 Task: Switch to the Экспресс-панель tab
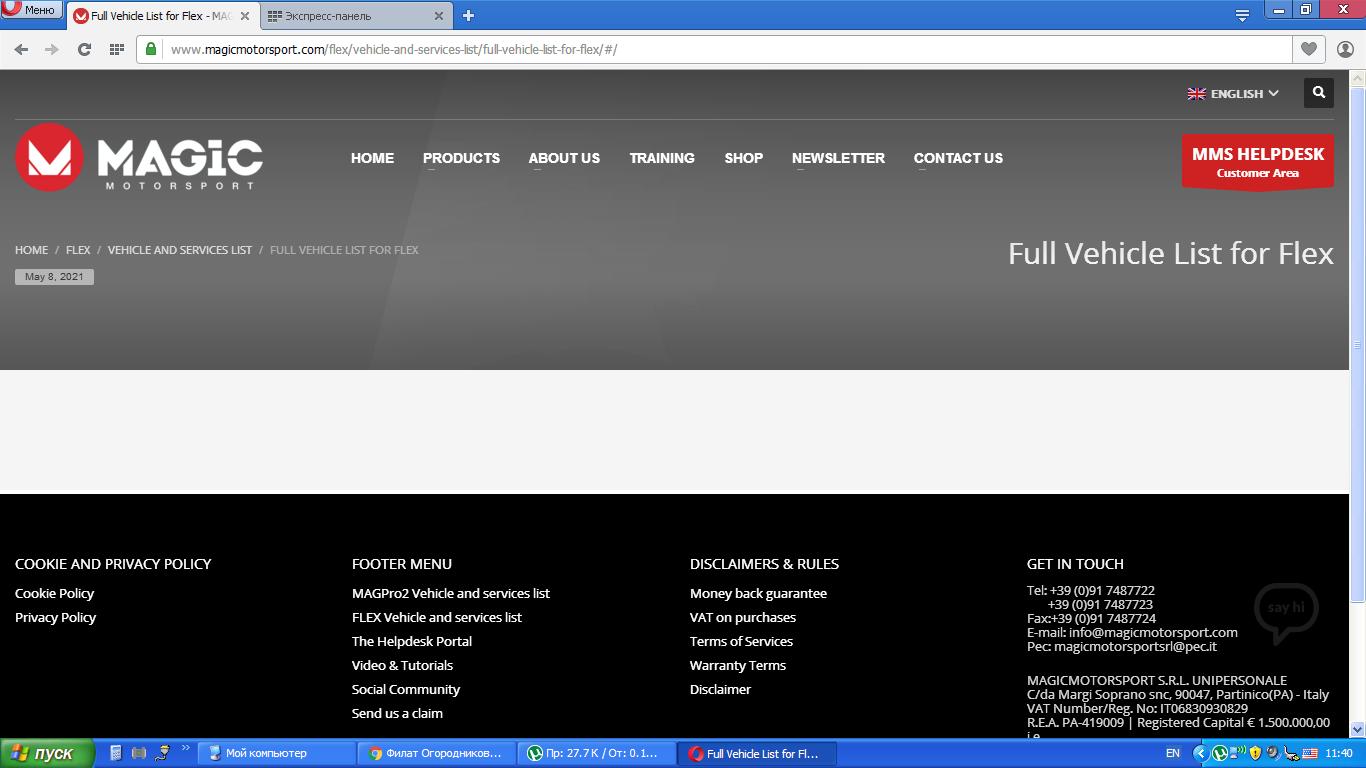click(x=350, y=16)
